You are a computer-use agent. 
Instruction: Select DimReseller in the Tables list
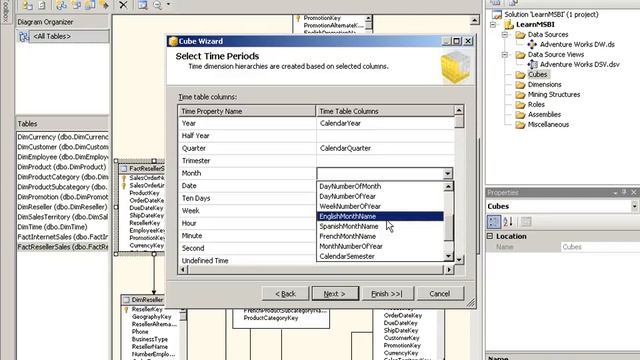(x=63, y=207)
